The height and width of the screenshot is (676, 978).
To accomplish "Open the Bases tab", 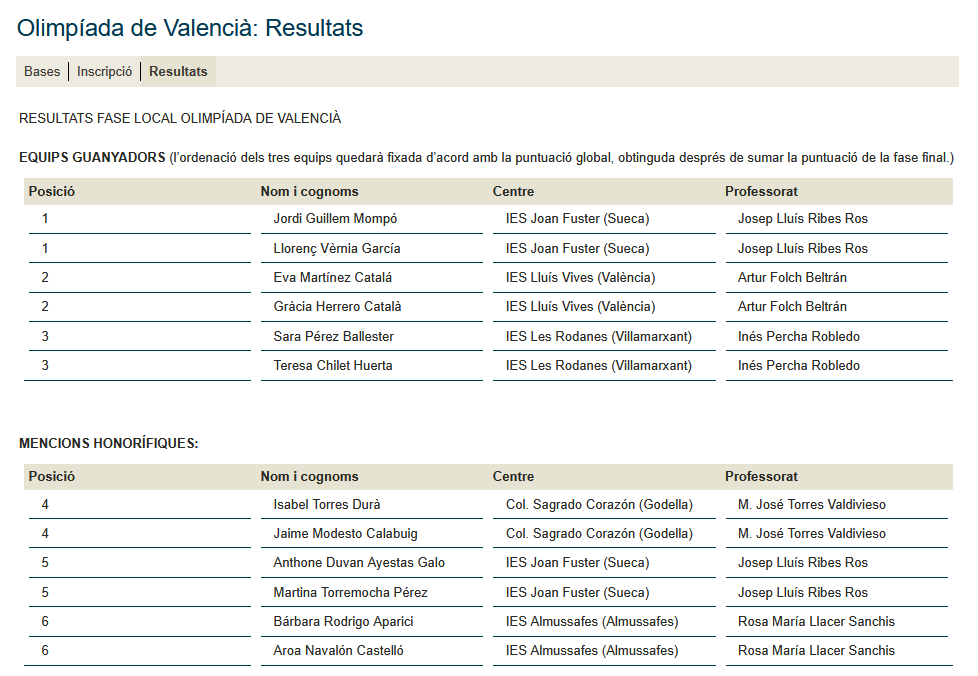I will (x=42, y=72).
